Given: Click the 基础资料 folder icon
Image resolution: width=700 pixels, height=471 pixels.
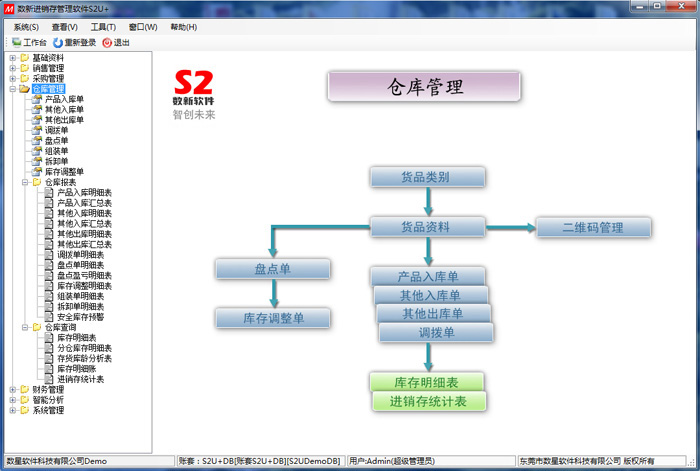Looking at the screenshot, I should 25,58.
